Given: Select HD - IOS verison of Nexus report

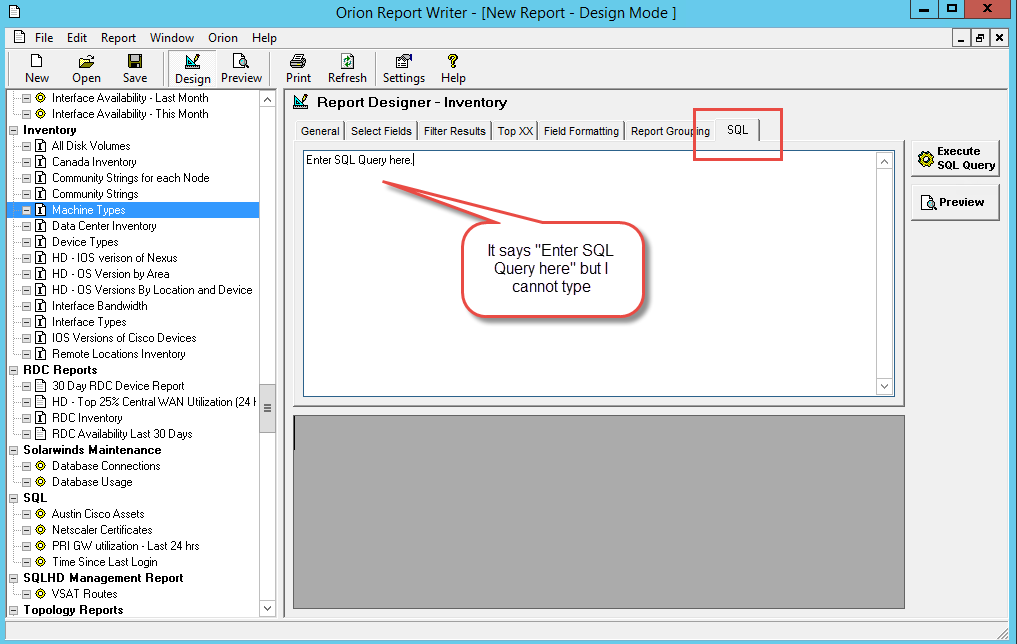Looking at the screenshot, I should click(114, 258).
